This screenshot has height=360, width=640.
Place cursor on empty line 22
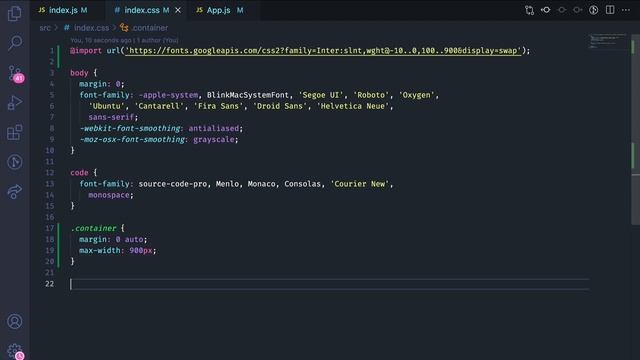coord(329,284)
